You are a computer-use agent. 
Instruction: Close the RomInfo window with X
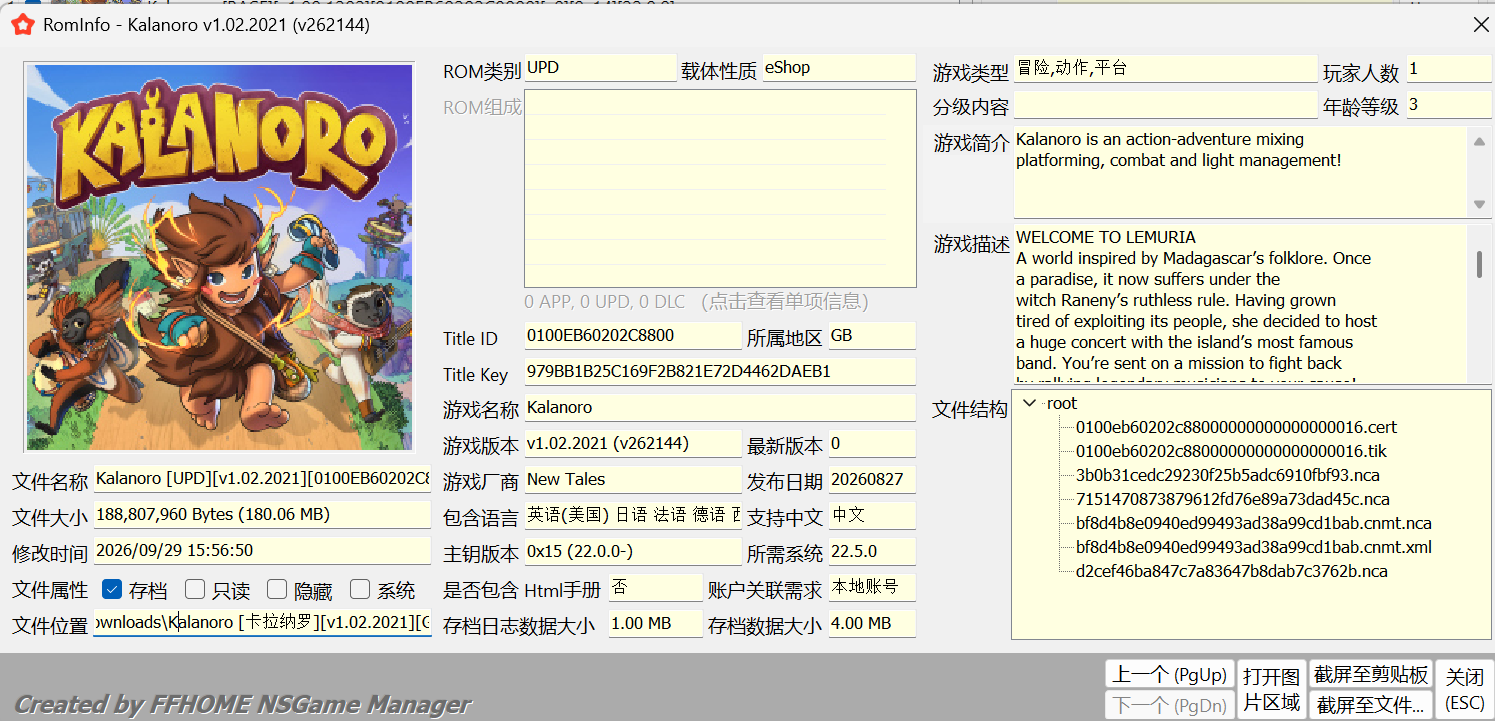[1481, 24]
